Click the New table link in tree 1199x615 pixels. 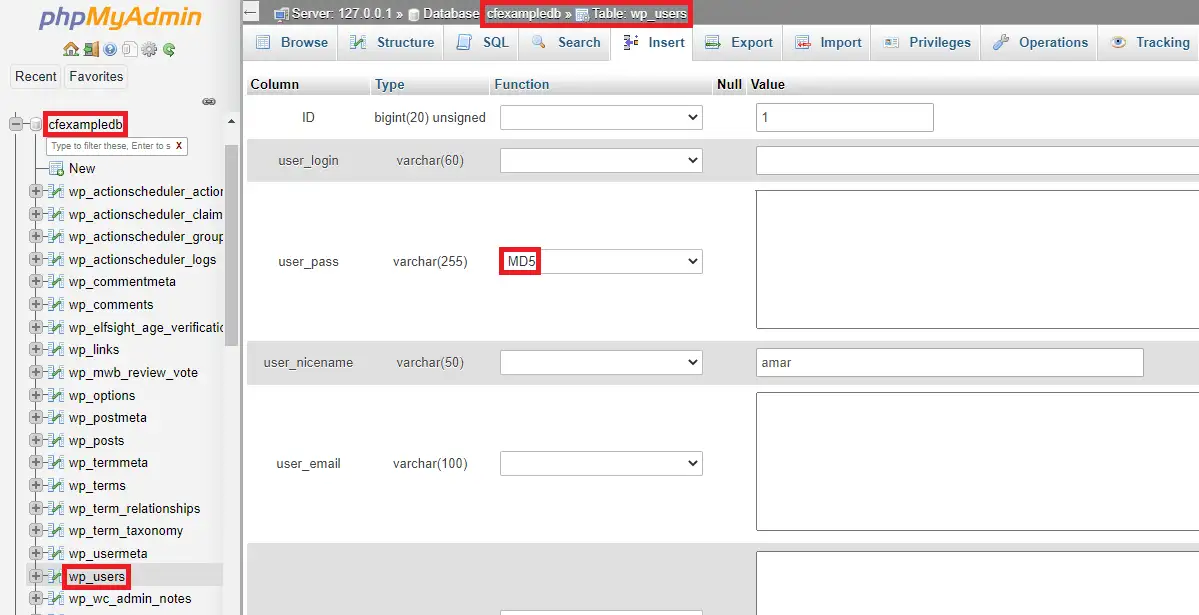[82, 168]
